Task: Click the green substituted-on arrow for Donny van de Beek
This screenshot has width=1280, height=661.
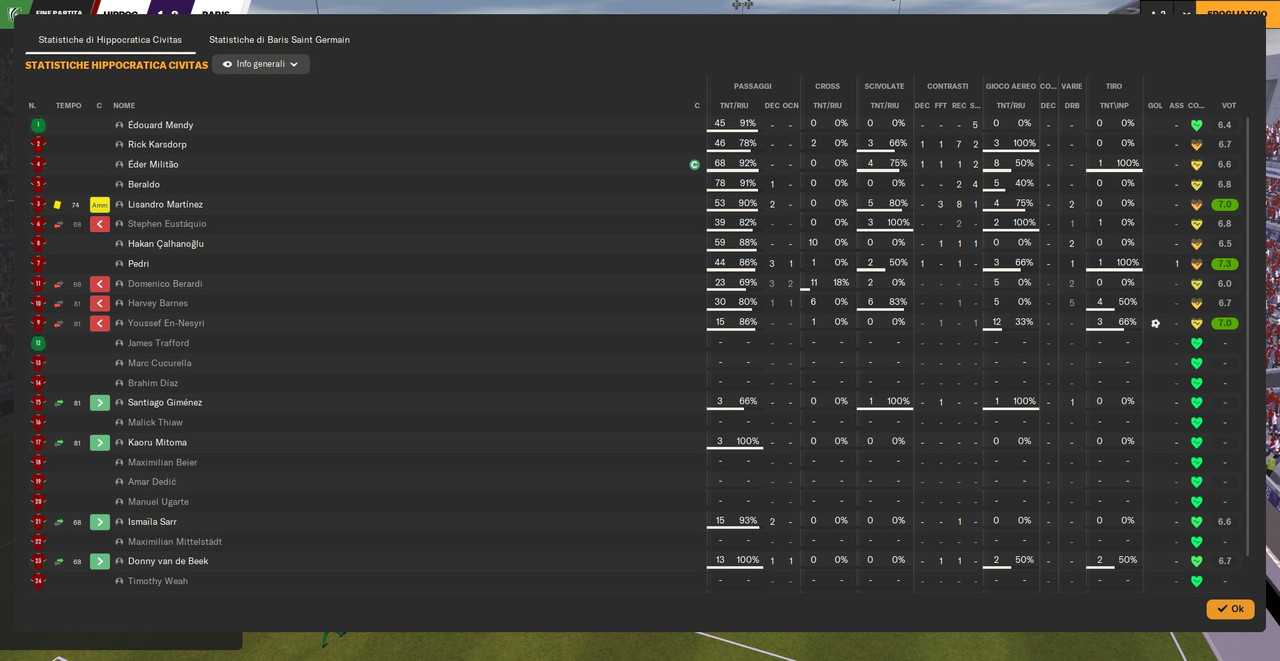Action: tap(100, 561)
